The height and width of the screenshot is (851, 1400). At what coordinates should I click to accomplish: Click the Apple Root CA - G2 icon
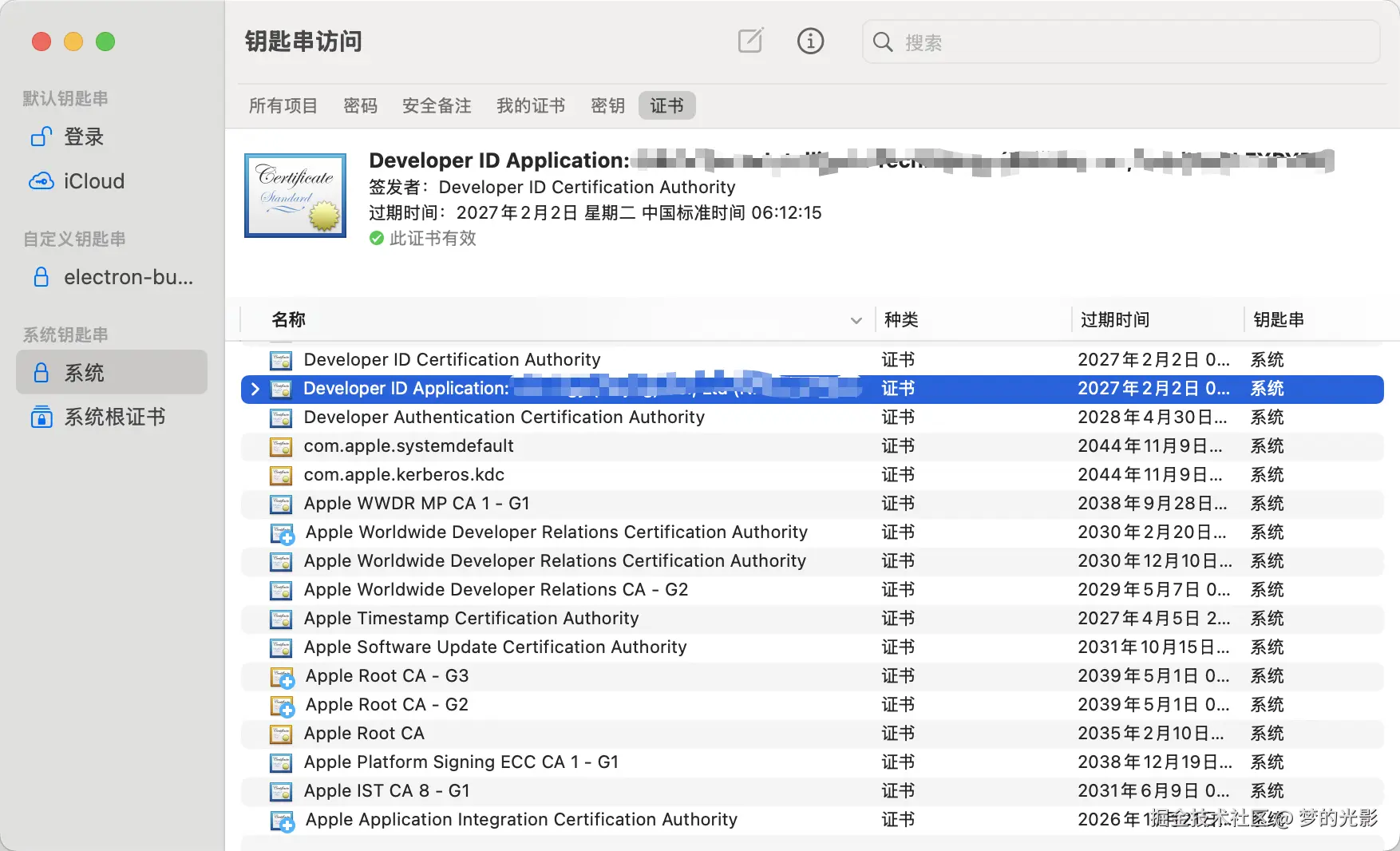click(x=283, y=706)
